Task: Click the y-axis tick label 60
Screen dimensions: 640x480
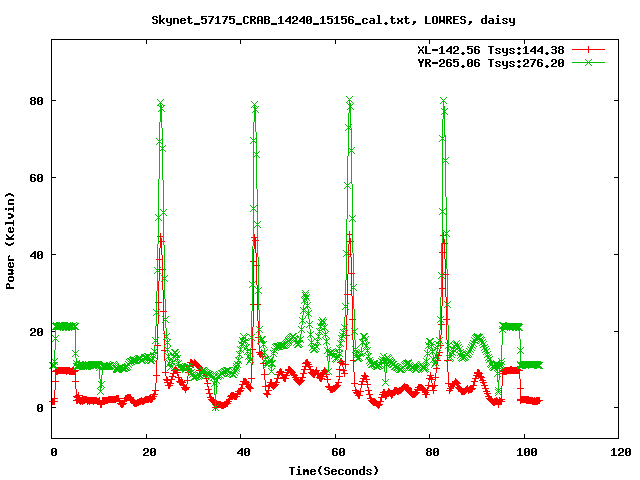Action: (x=36, y=178)
